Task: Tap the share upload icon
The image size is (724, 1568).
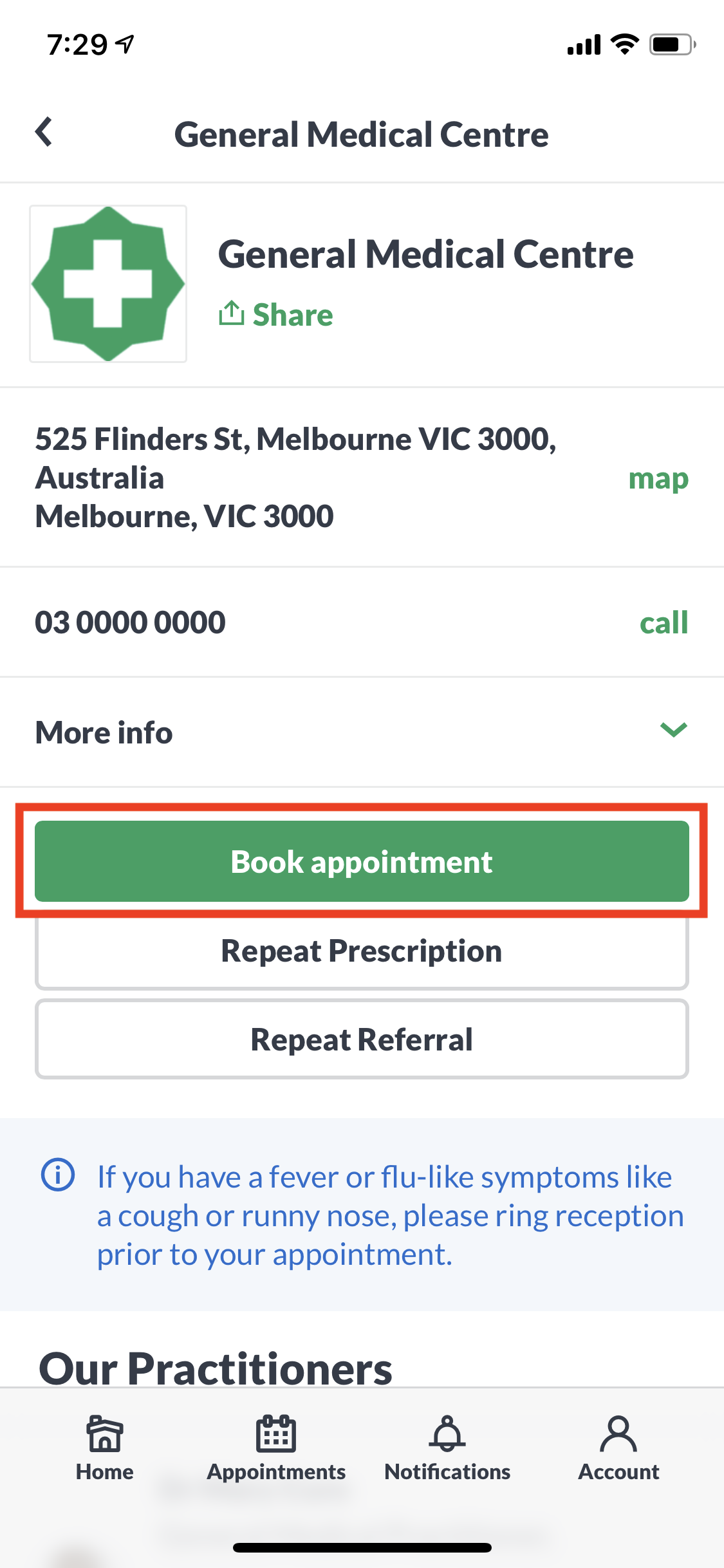Action: click(231, 313)
